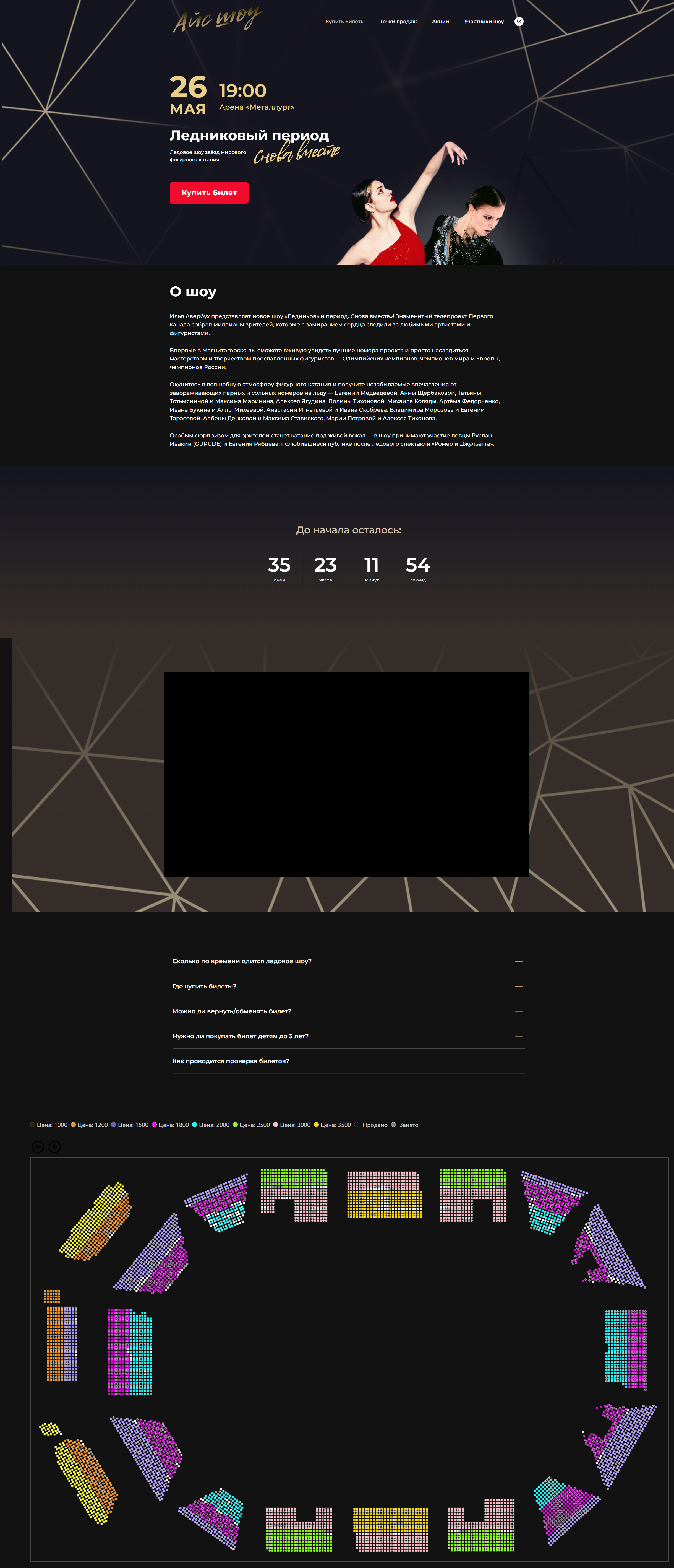Click the magenta 'Цена: 1800' legend swatch
Viewport: 674px width, 1568px height.
pyautogui.click(x=155, y=1125)
